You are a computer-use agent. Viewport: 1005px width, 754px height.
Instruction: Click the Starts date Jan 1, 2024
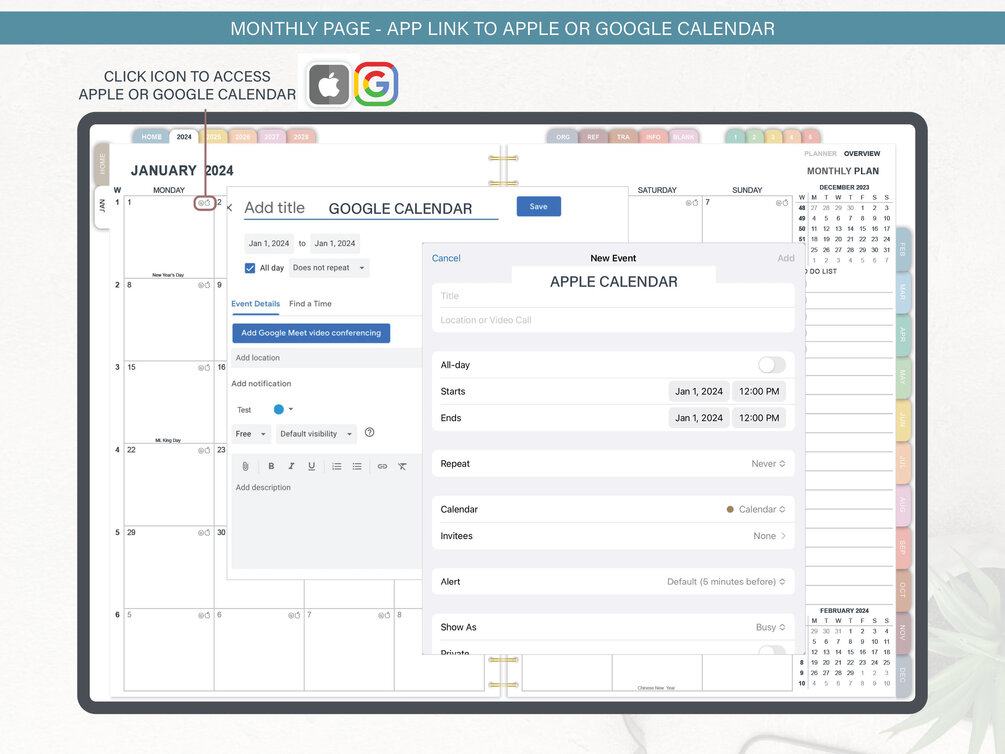(x=698, y=391)
